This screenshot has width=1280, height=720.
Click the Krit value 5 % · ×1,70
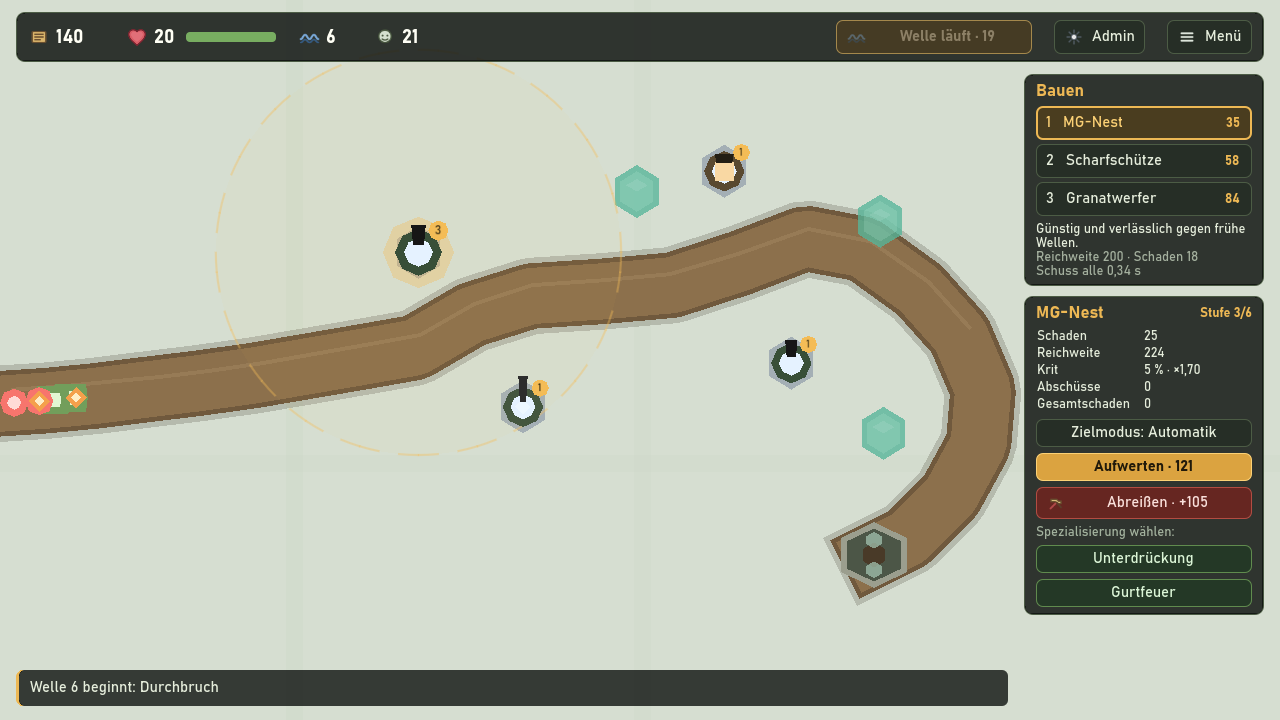1172,370
